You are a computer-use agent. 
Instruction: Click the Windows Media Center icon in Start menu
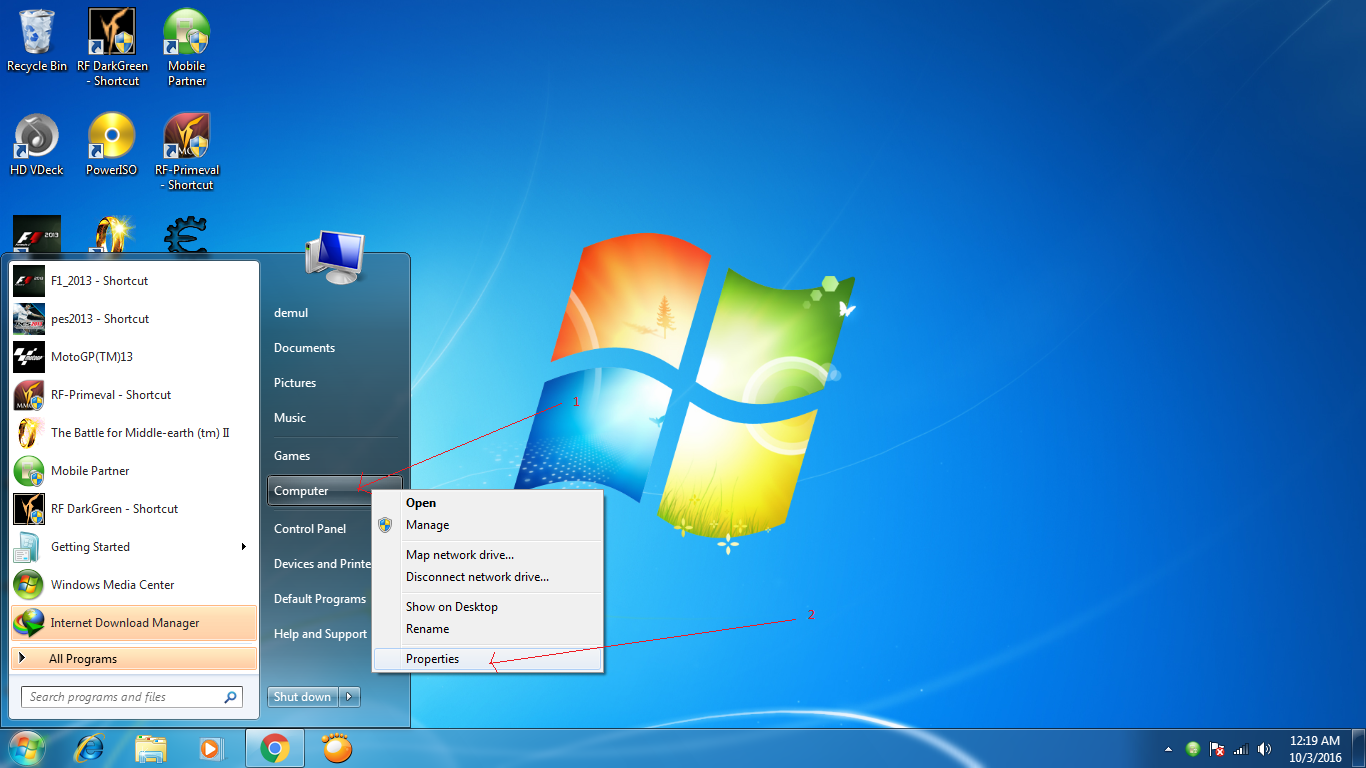point(29,585)
